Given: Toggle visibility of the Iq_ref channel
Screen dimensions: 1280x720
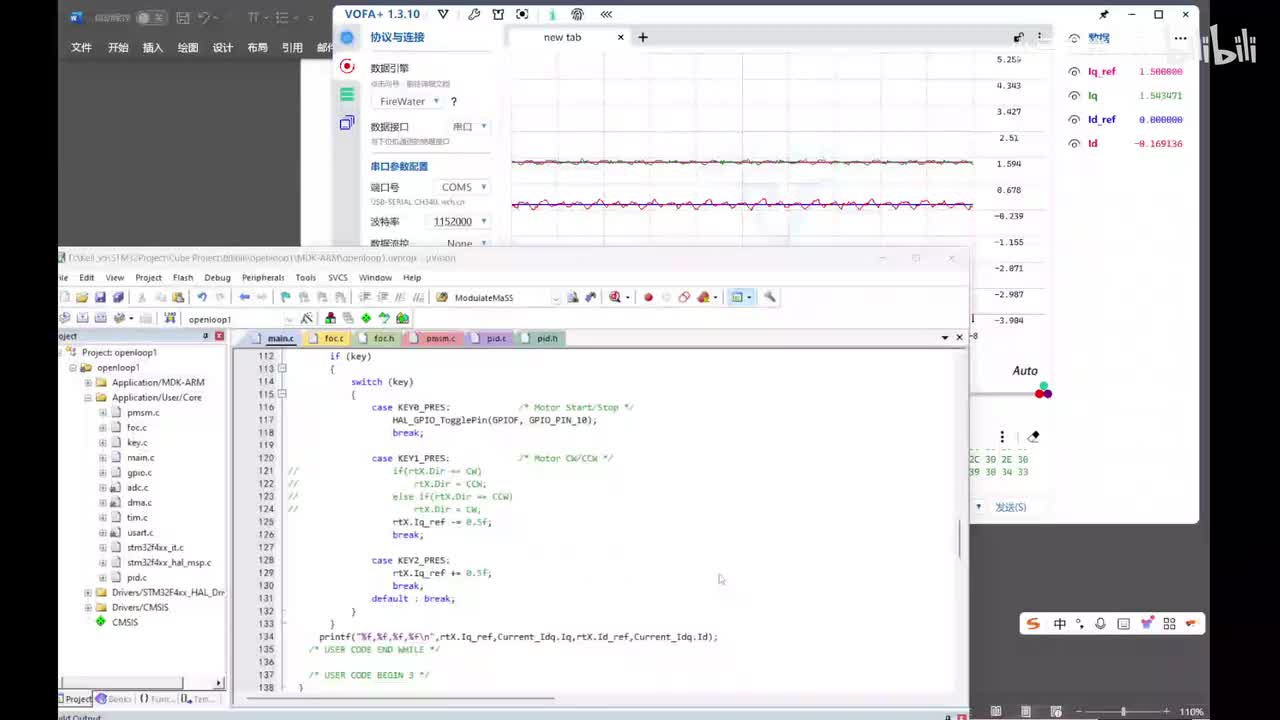Looking at the screenshot, I should pyautogui.click(x=1074, y=72).
